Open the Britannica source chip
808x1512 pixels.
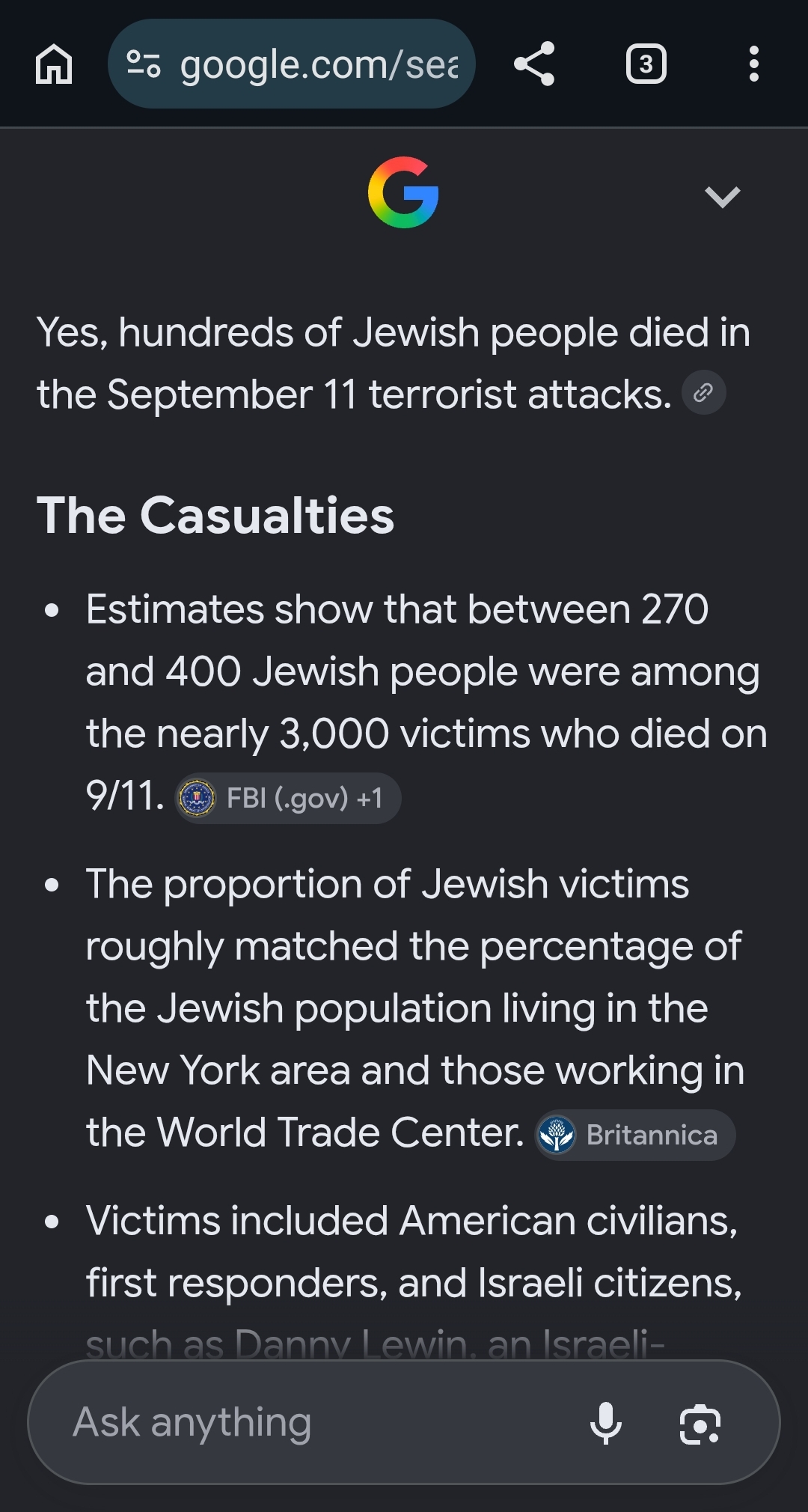[x=635, y=1135]
